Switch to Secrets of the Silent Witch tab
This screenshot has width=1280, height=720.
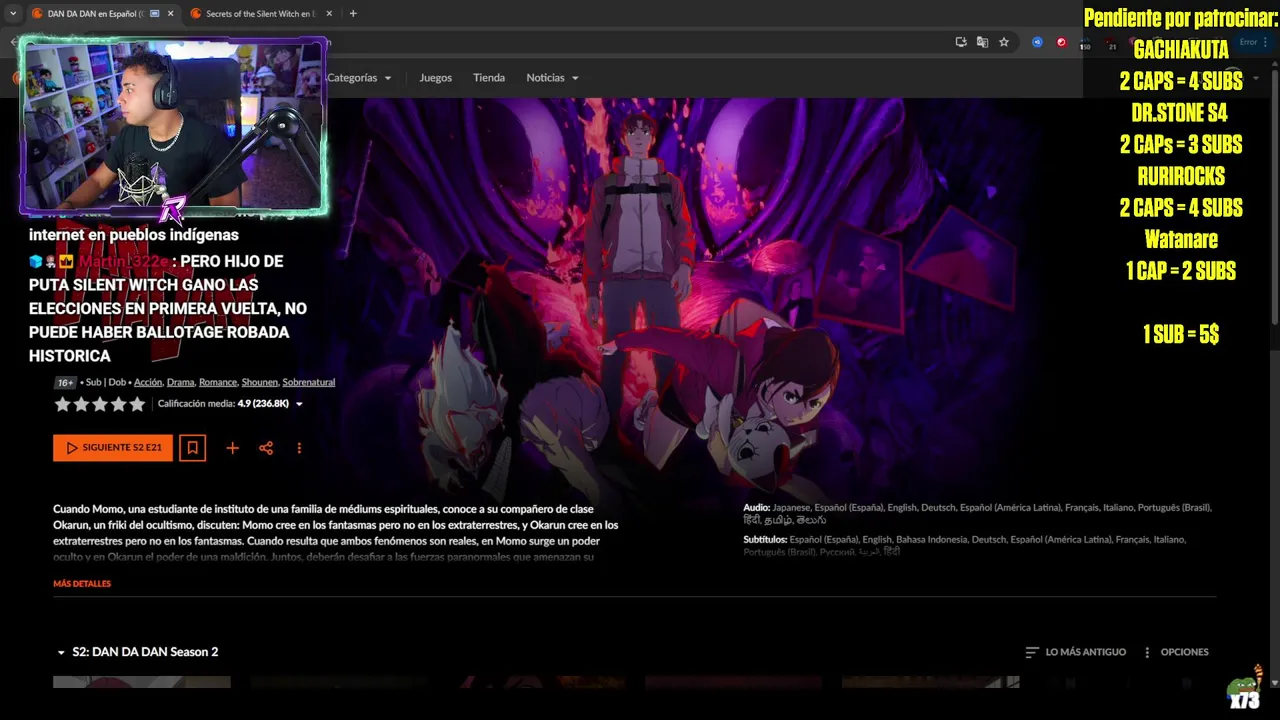pos(260,13)
